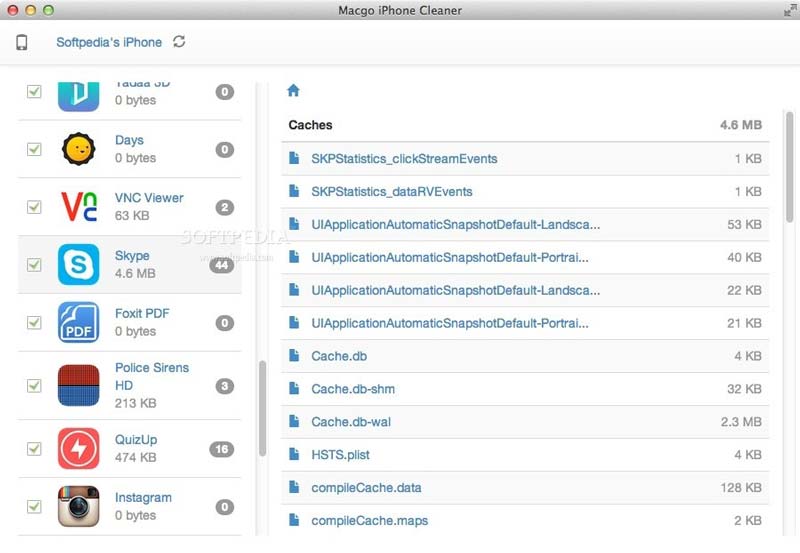Open the HSTS.plist file entry
Screen dimensions: 800x553
click(x=340, y=455)
